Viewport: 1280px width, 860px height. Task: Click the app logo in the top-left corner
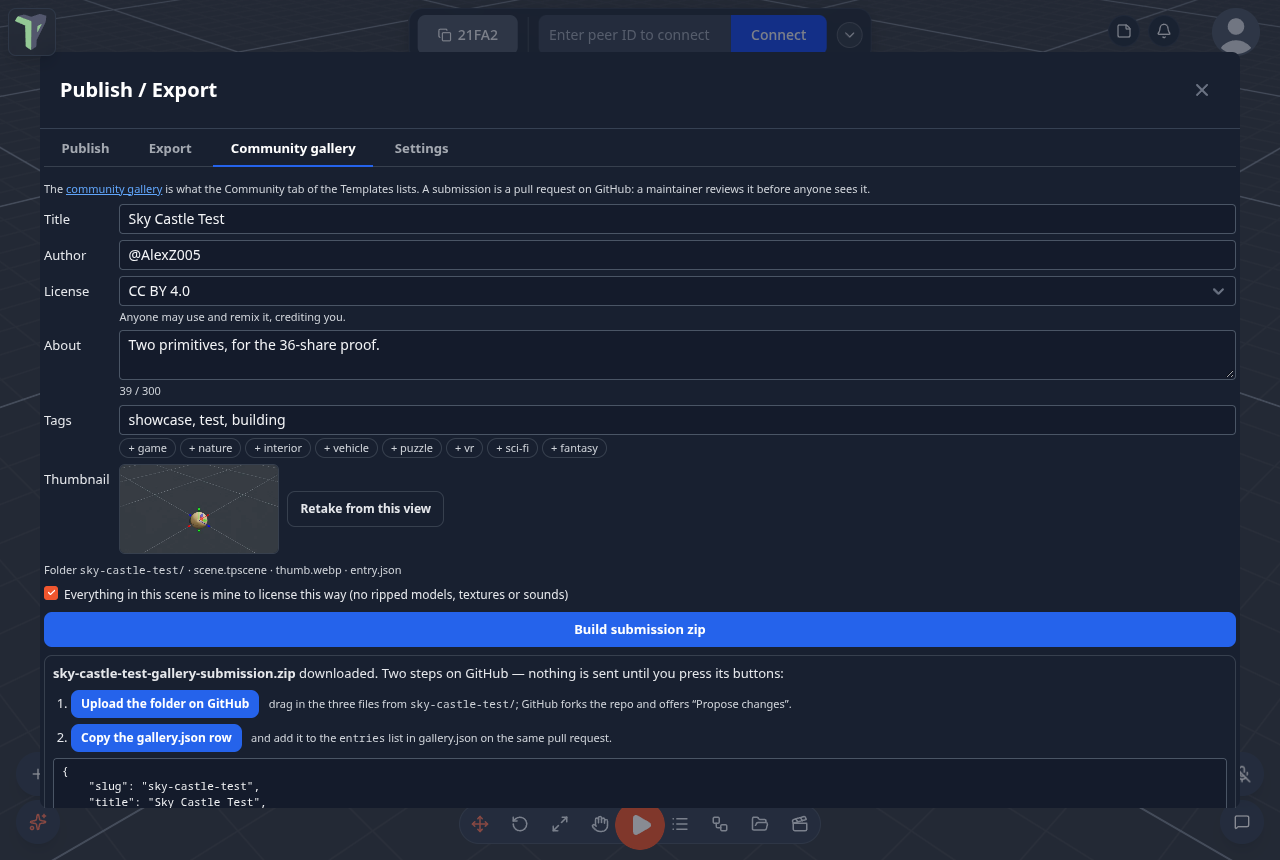click(x=32, y=32)
